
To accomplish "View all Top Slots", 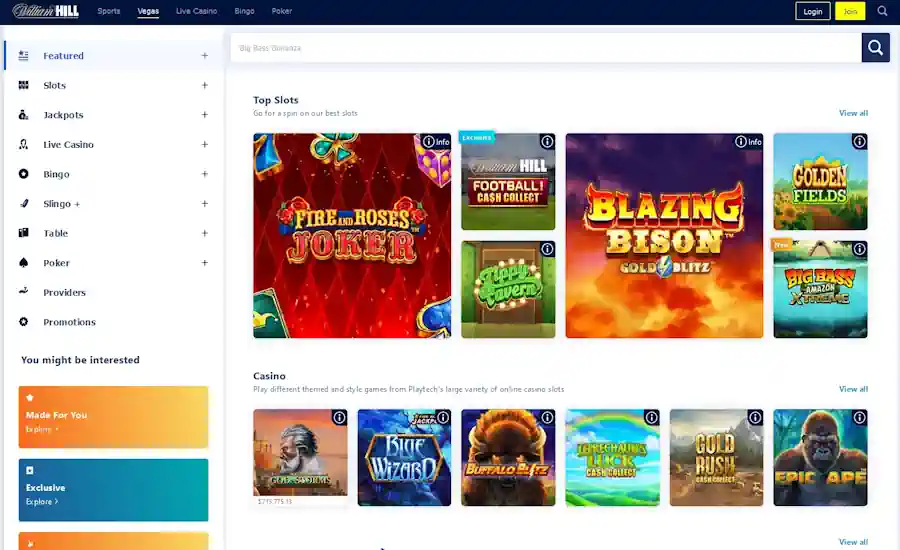I will (x=853, y=113).
